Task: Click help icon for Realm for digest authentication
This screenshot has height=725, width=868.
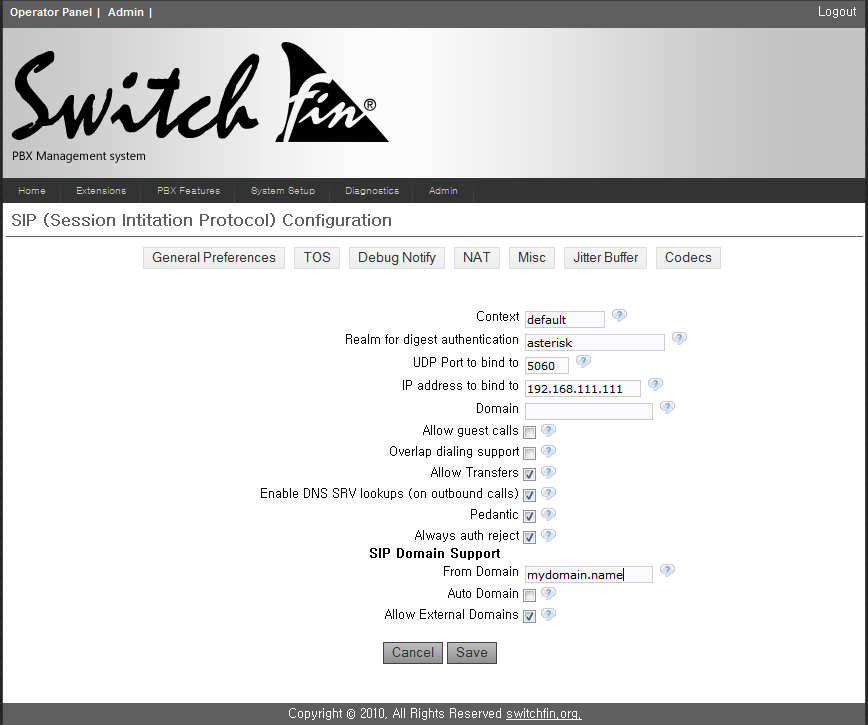Action: (679, 338)
